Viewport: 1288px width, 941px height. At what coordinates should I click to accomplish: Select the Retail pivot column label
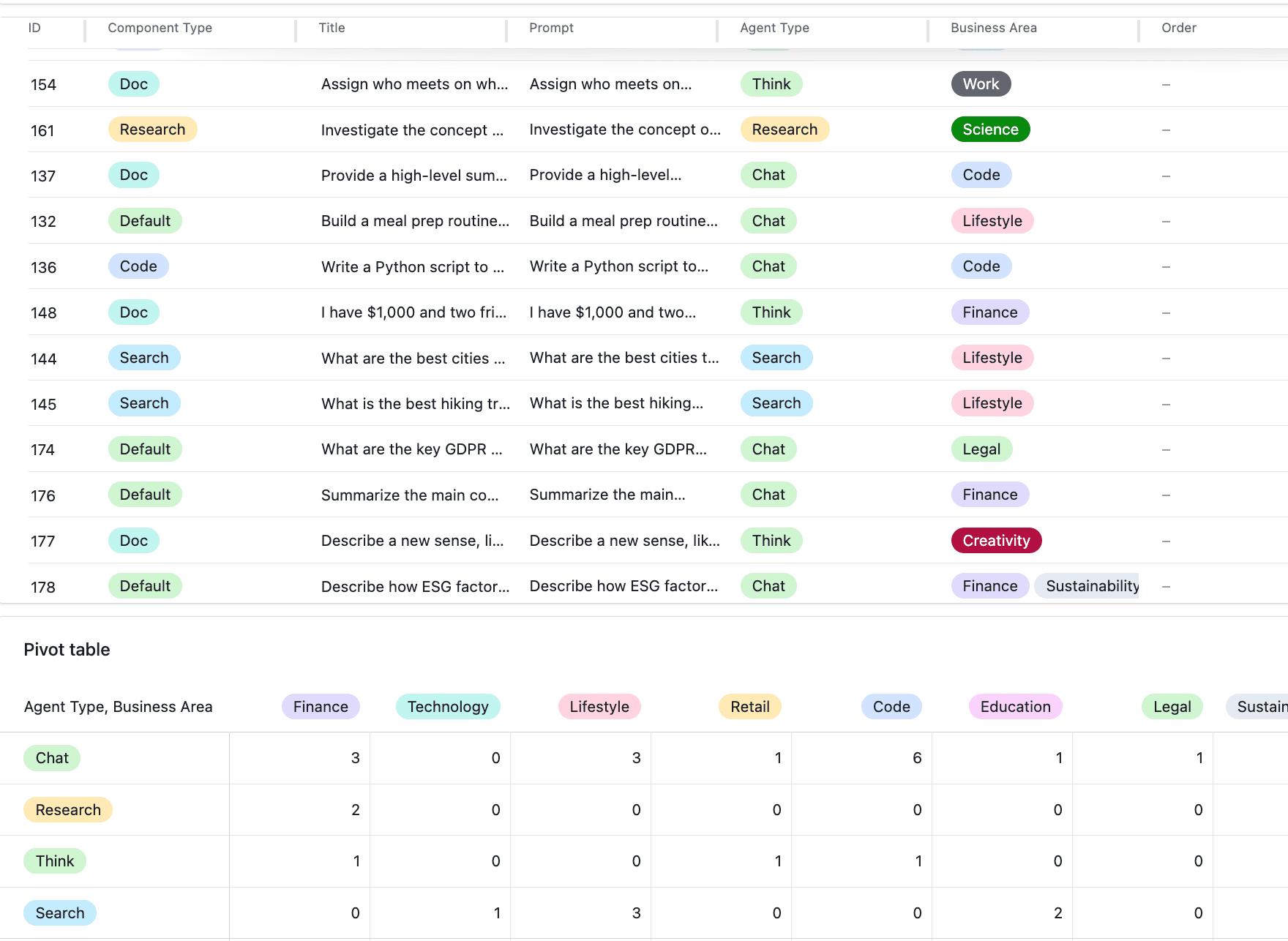pos(750,707)
